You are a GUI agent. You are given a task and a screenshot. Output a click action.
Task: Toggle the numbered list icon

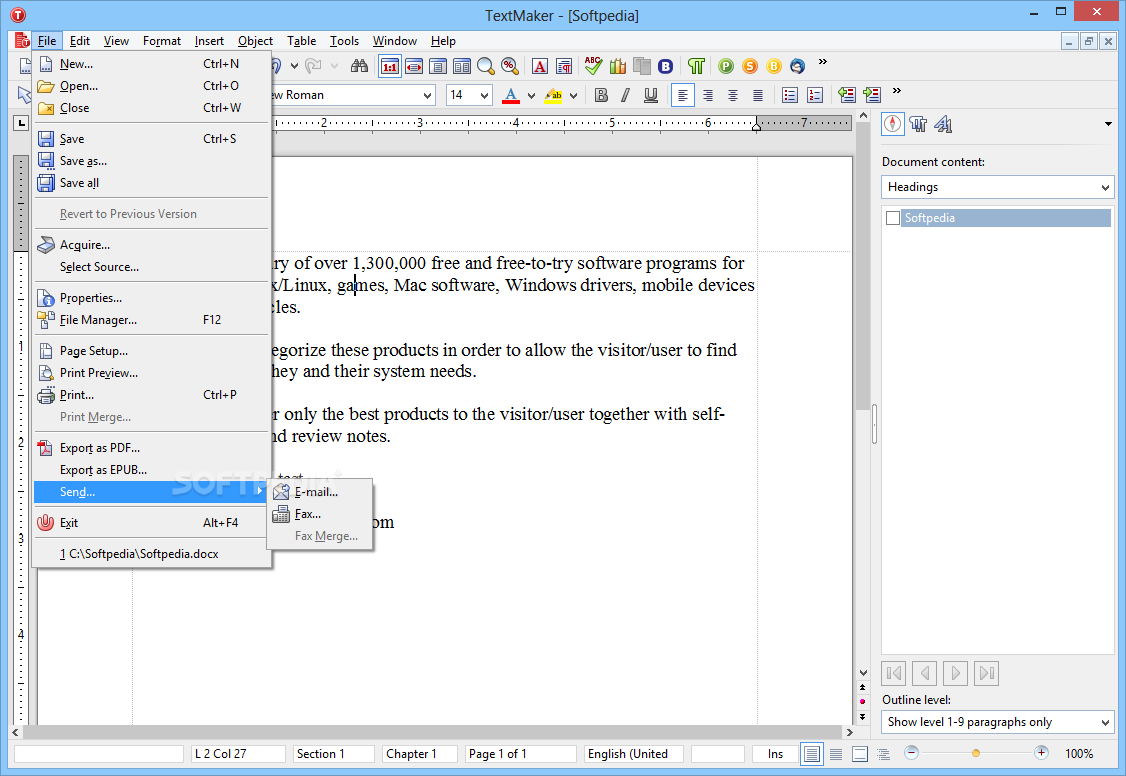click(815, 95)
